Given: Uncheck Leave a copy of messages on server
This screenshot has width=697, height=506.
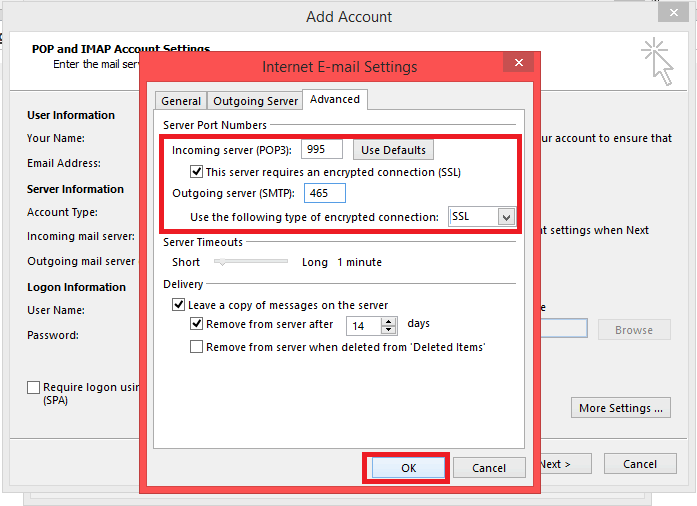Looking at the screenshot, I should pyautogui.click(x=179, y=305).
